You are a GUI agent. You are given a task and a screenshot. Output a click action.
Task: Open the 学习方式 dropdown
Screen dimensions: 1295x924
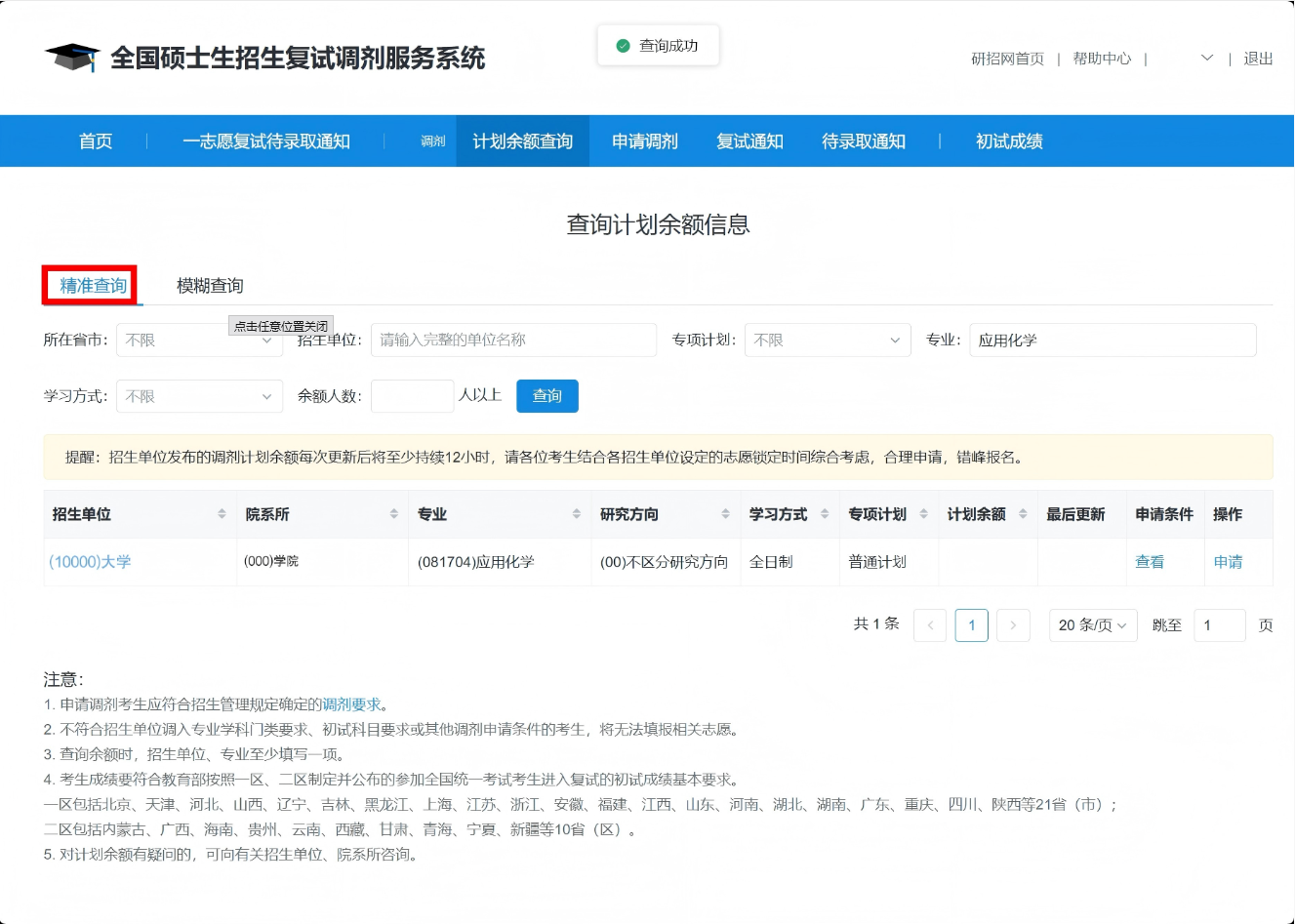[x=199, y=396]
